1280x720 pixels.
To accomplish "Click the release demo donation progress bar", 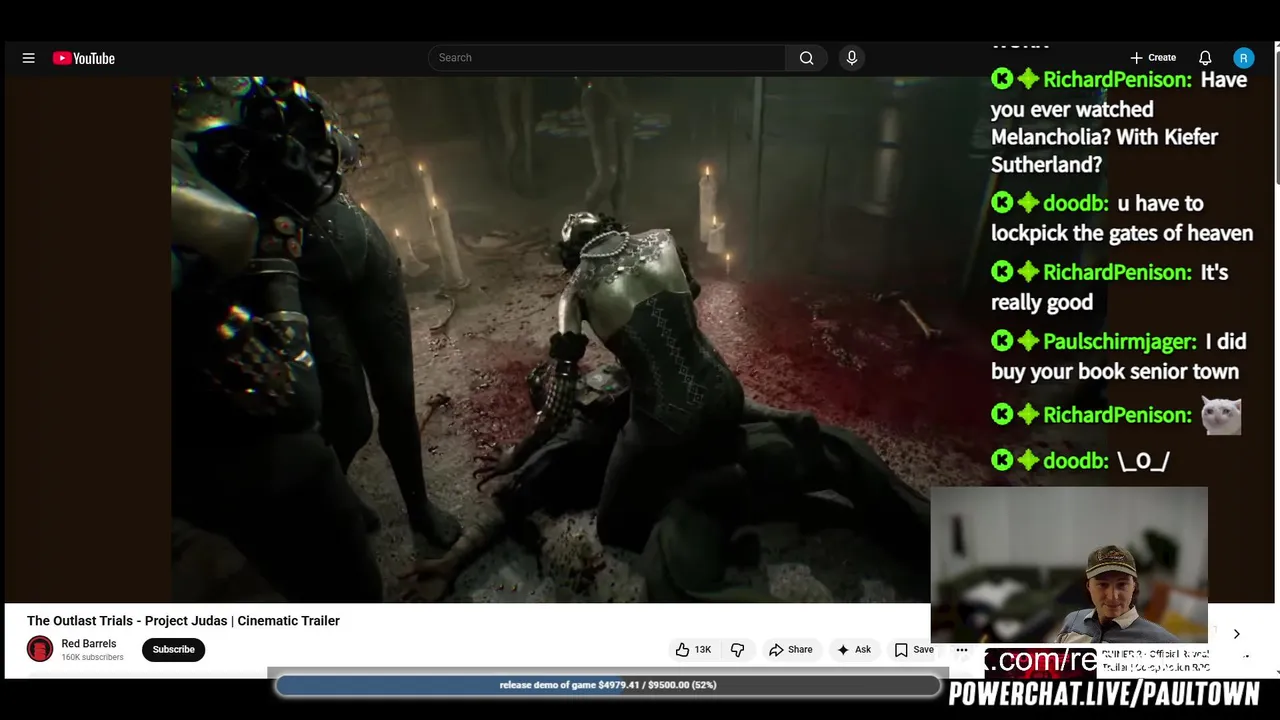I will pyautogui.click(x=608, y=685).
